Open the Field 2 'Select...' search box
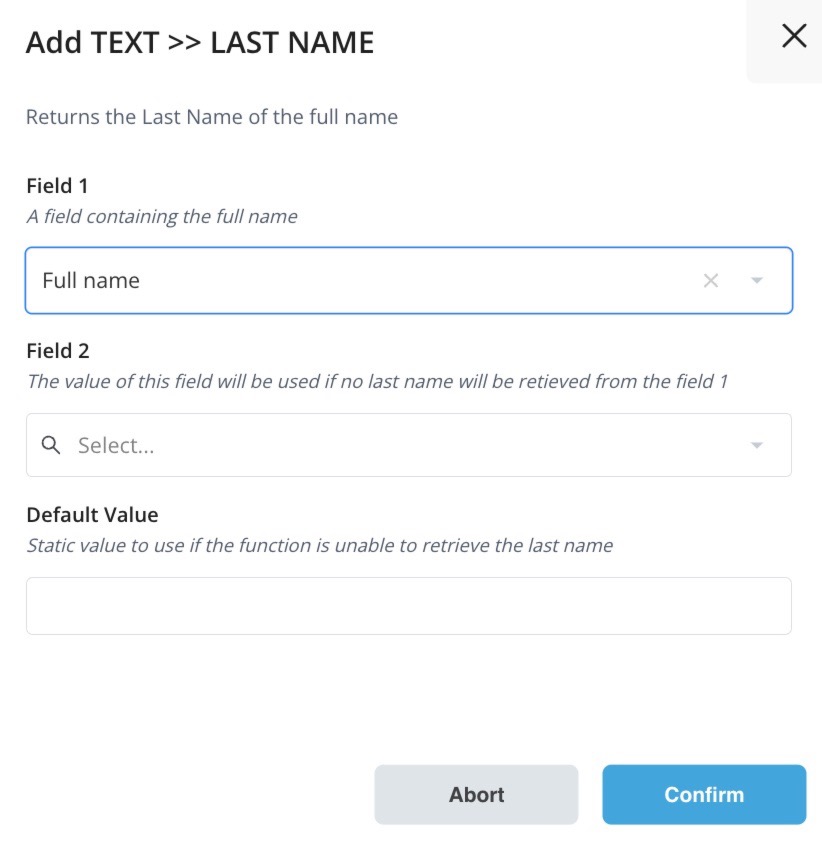This screenshot has height=842, width=822. 409,445
